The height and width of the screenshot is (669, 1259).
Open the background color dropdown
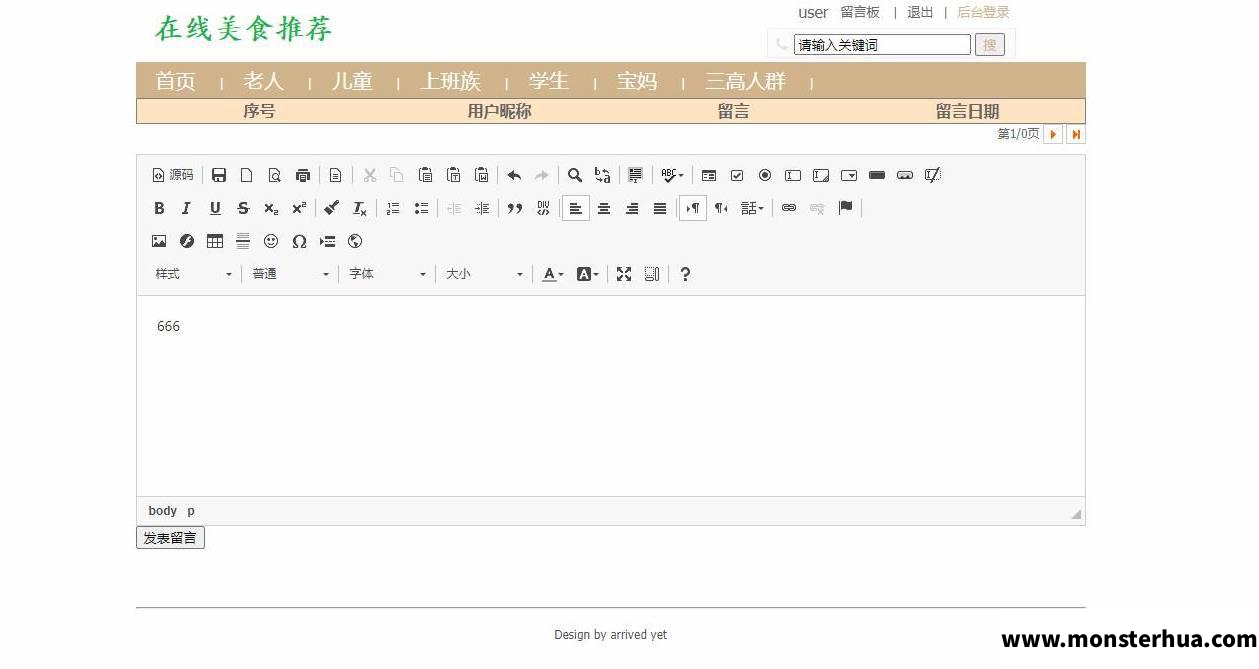click(587, 274)
